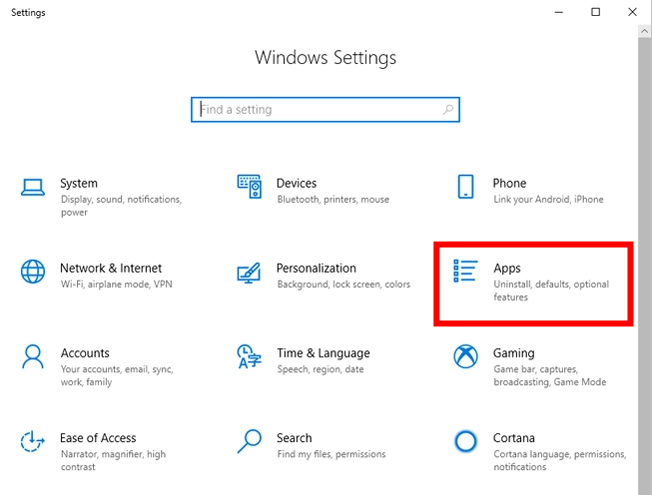Click the System heading
This screenshot has height=495, width=652.
79,183
